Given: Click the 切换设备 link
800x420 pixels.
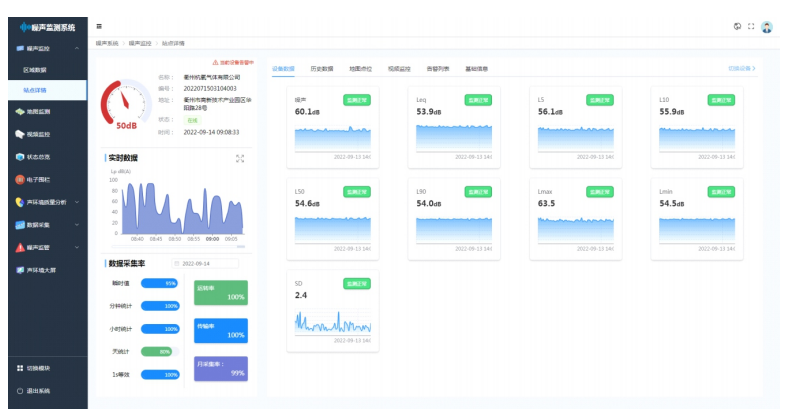Looking at the screenshot, I should tap(740, 69).
